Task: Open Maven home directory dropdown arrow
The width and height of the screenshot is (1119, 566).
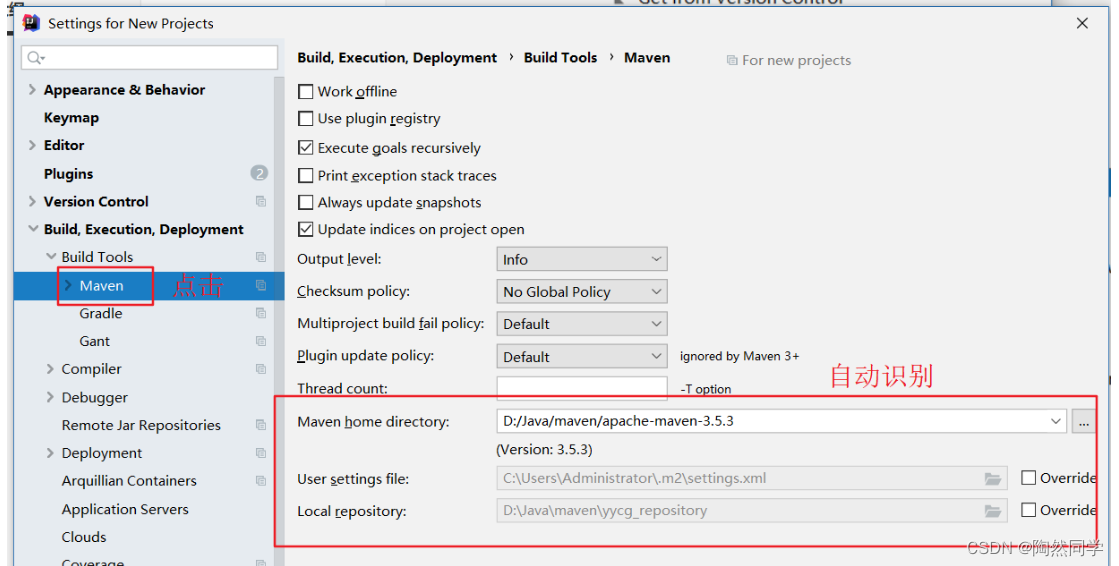Action: [1055, 421]
